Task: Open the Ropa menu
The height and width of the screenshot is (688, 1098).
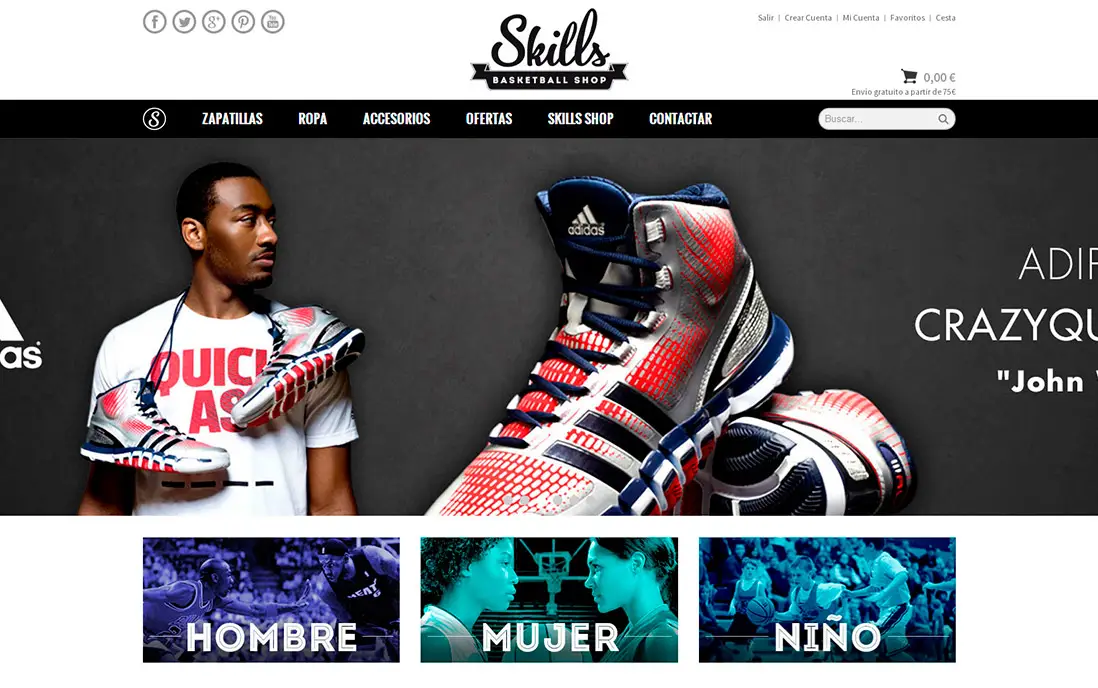Action: coord(312,118)
